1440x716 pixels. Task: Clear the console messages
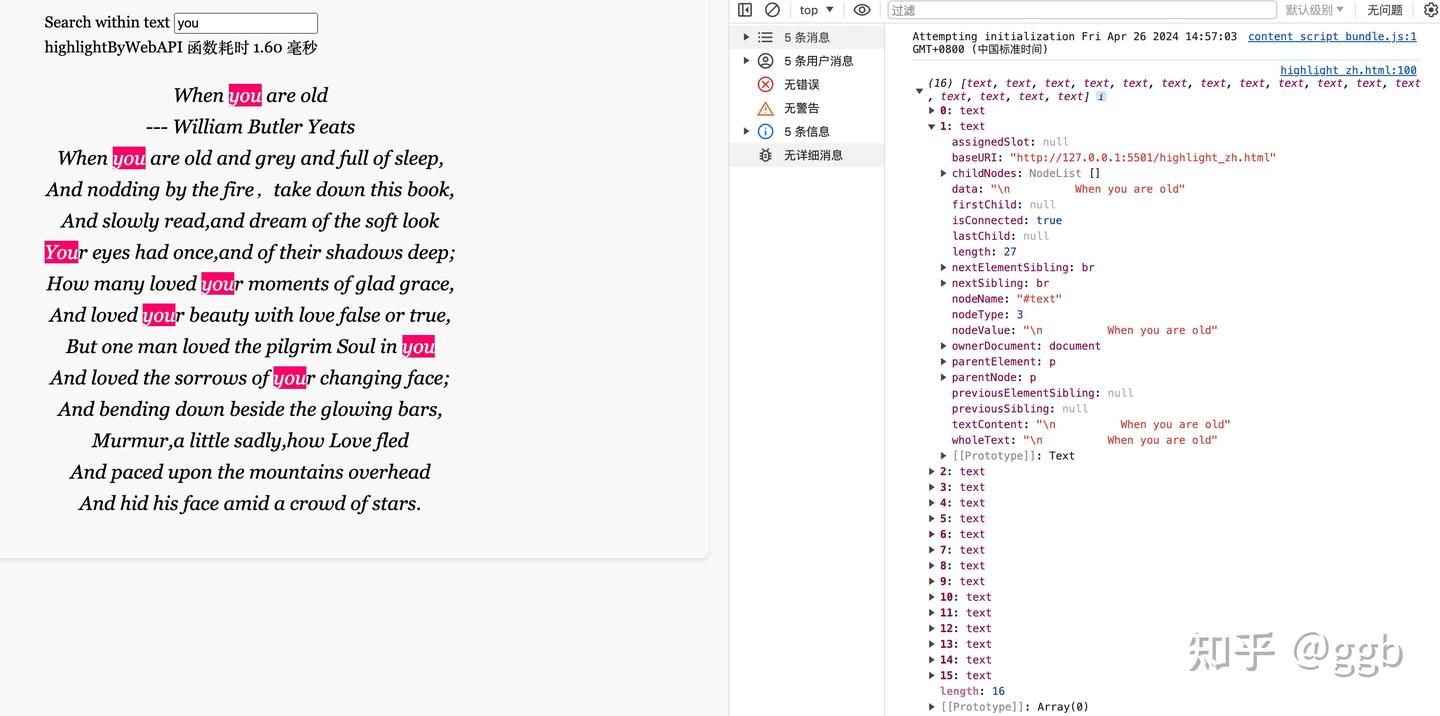pyautogui.click(x=771, y=9)
